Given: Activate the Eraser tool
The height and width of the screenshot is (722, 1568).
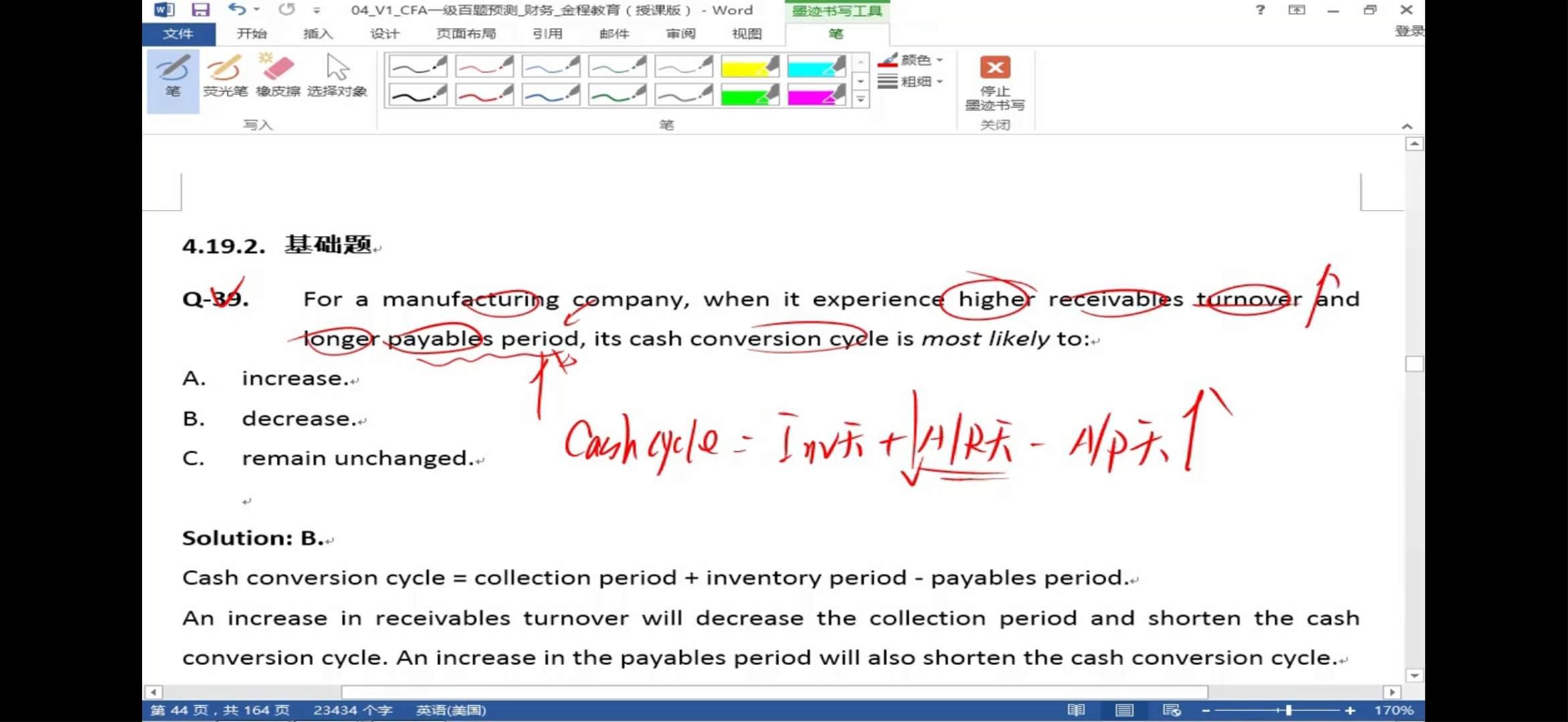Looking at the screenshot, I should pos(277,76).
